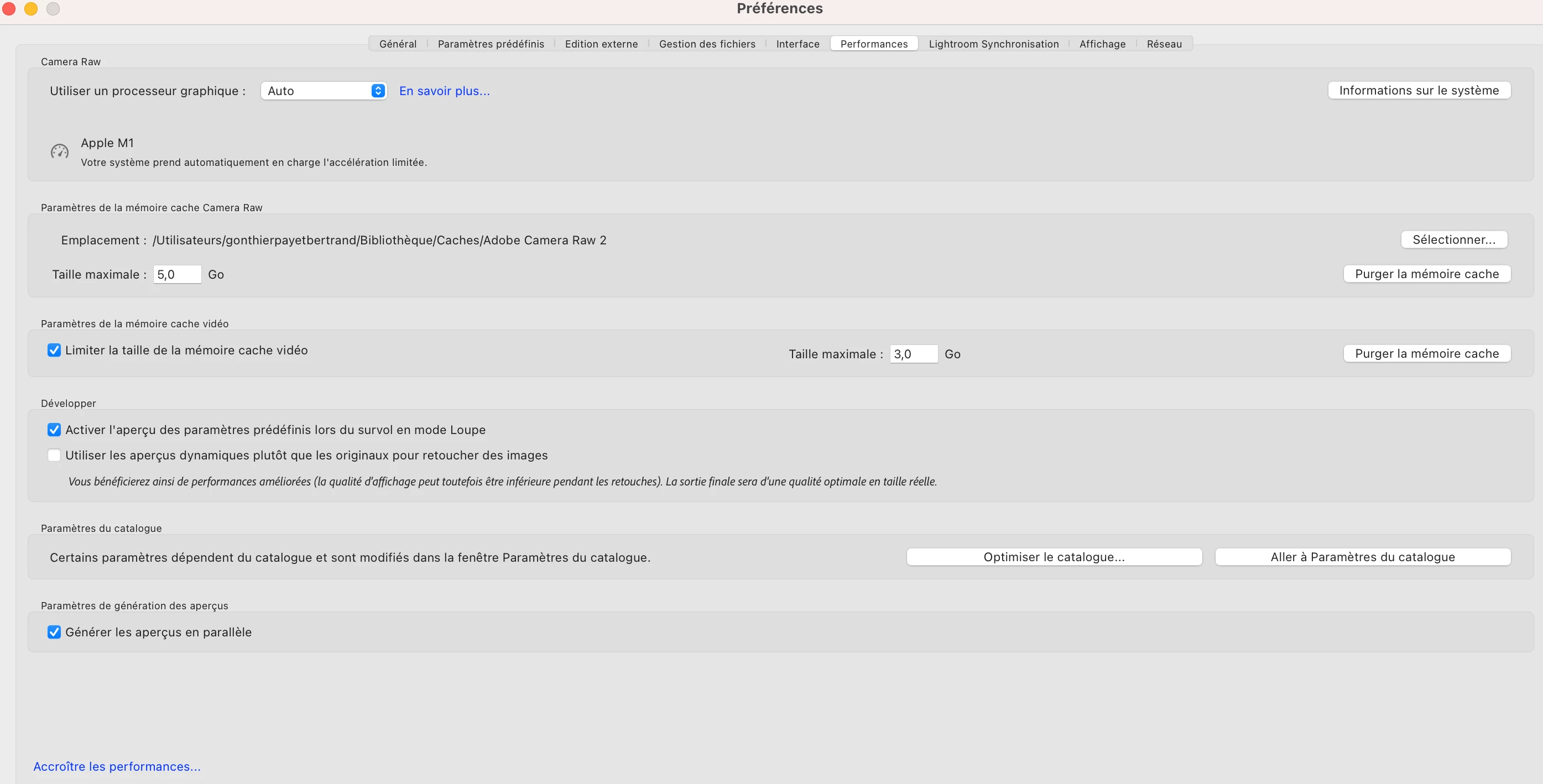The width and height of the screenshot is (1543, 784).
Task: Switch to the Général tab
Action: [398, 44]
